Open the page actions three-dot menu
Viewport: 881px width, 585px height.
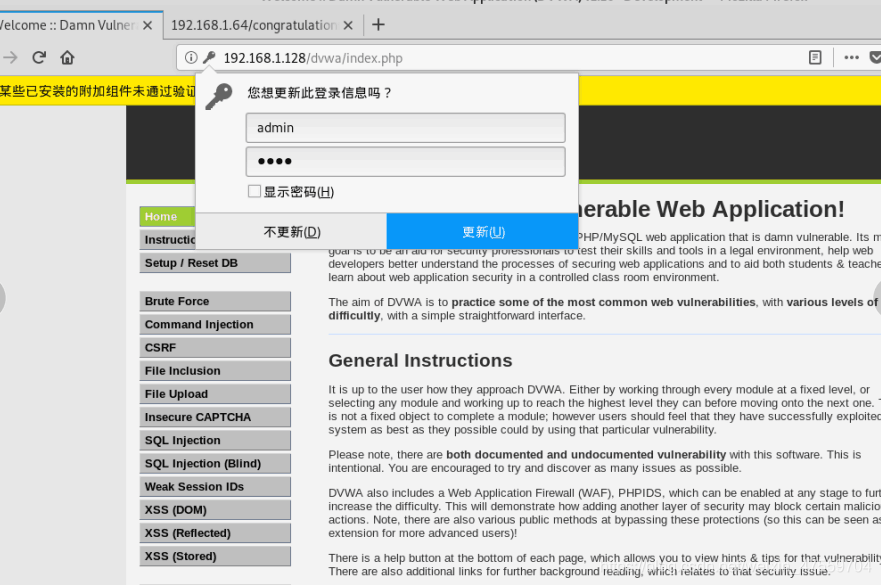[x=851, y=57]
